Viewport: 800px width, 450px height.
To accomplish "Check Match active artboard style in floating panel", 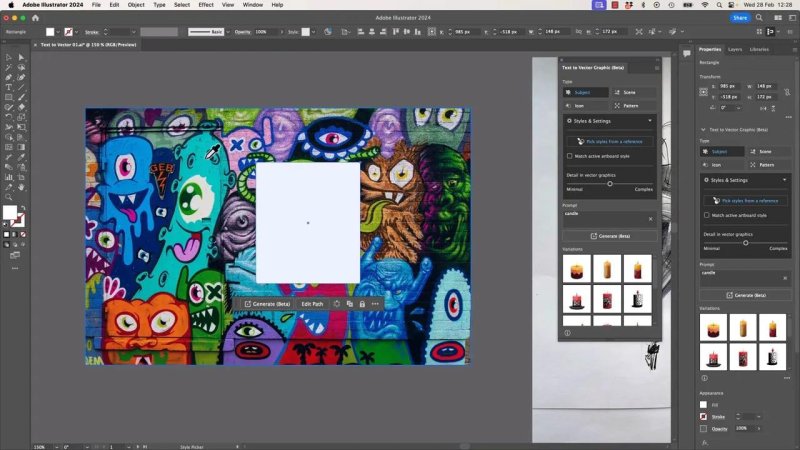I will pos(569,156).
